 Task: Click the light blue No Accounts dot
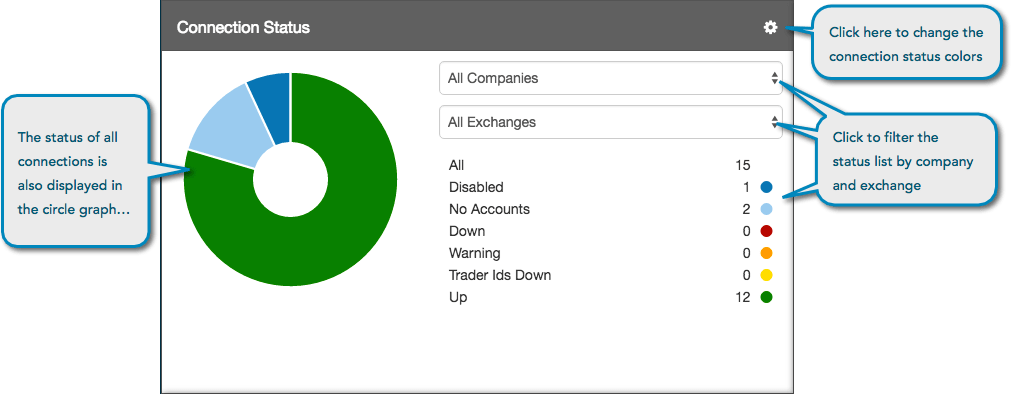pos(766,209)
